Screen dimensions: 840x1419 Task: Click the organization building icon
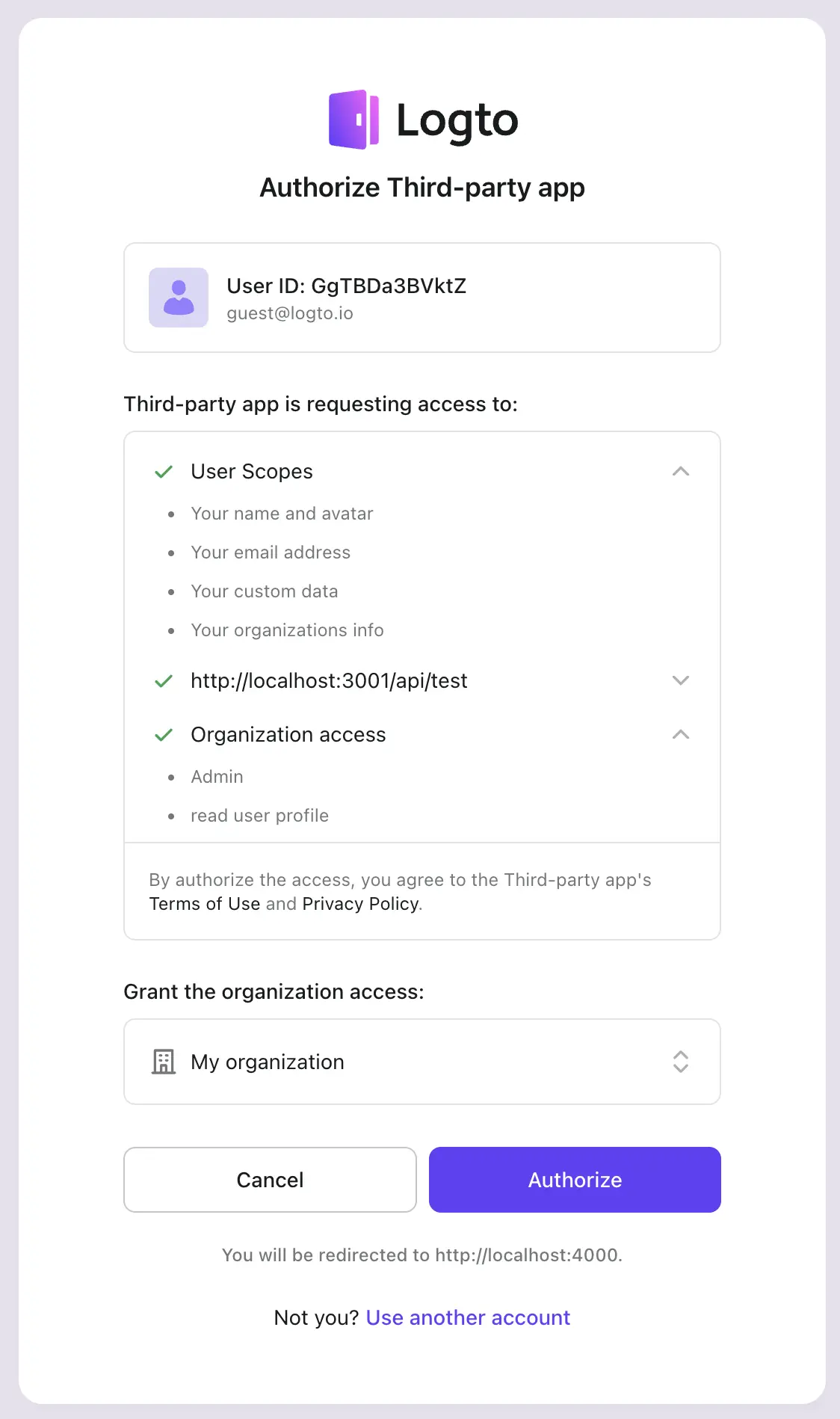pyautogui.click(x=163, y=1062)
